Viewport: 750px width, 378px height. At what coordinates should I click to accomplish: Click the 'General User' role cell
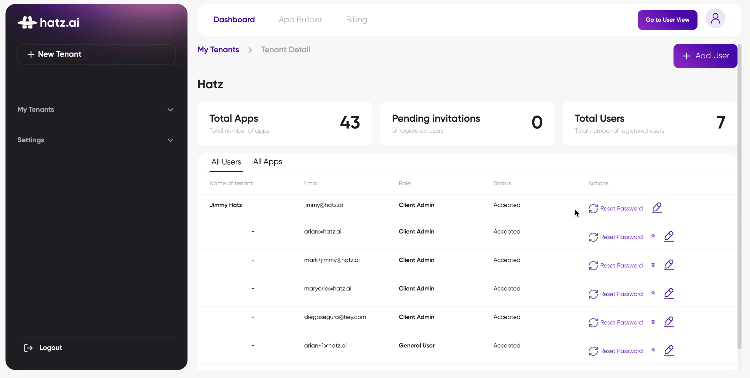coord(417,345)
